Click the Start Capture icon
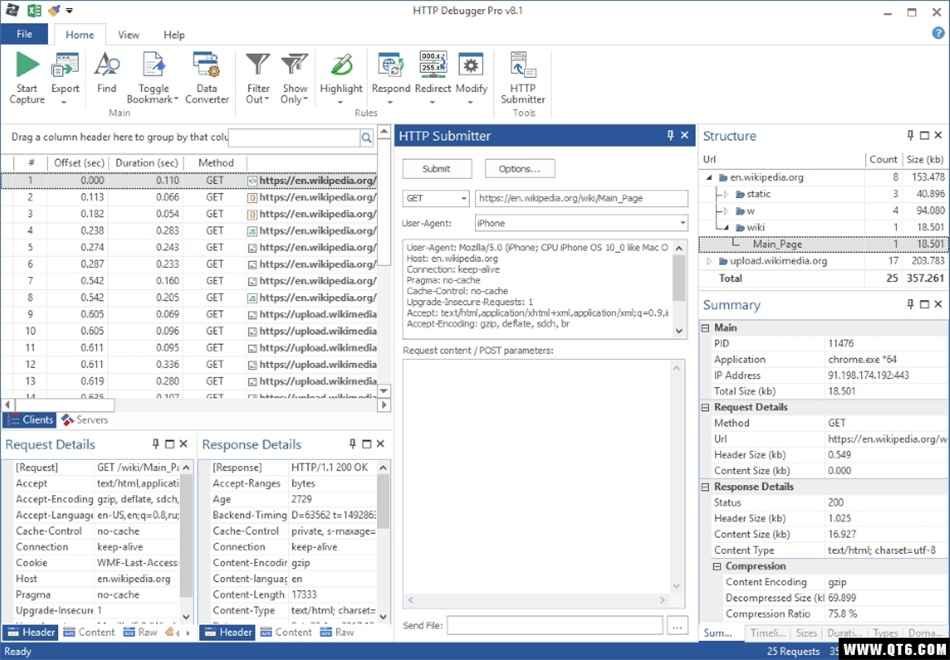 click(x=27, y=64)
